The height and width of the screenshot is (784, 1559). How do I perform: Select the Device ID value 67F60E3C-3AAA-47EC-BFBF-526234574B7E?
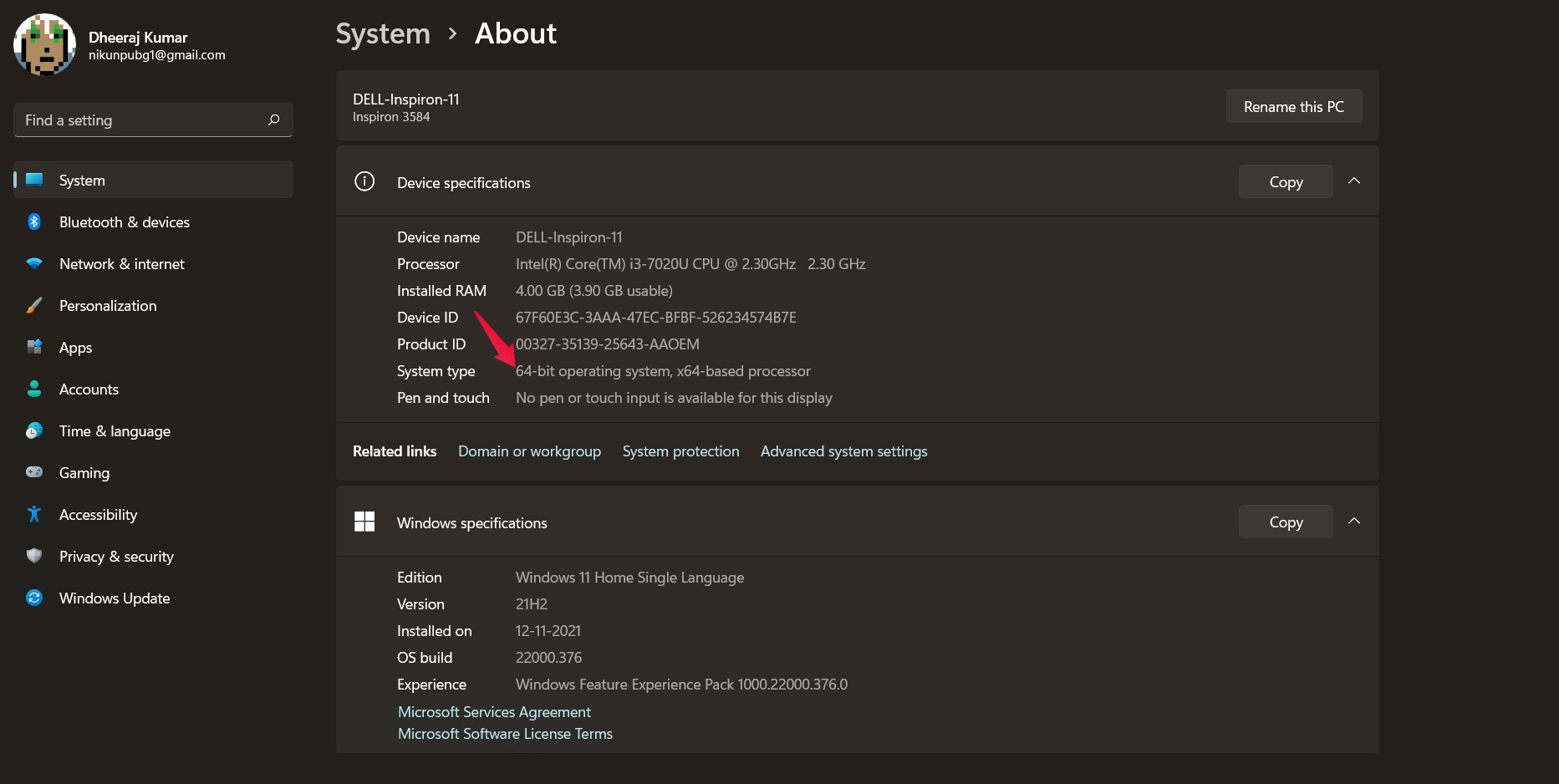tap(656, 318)
